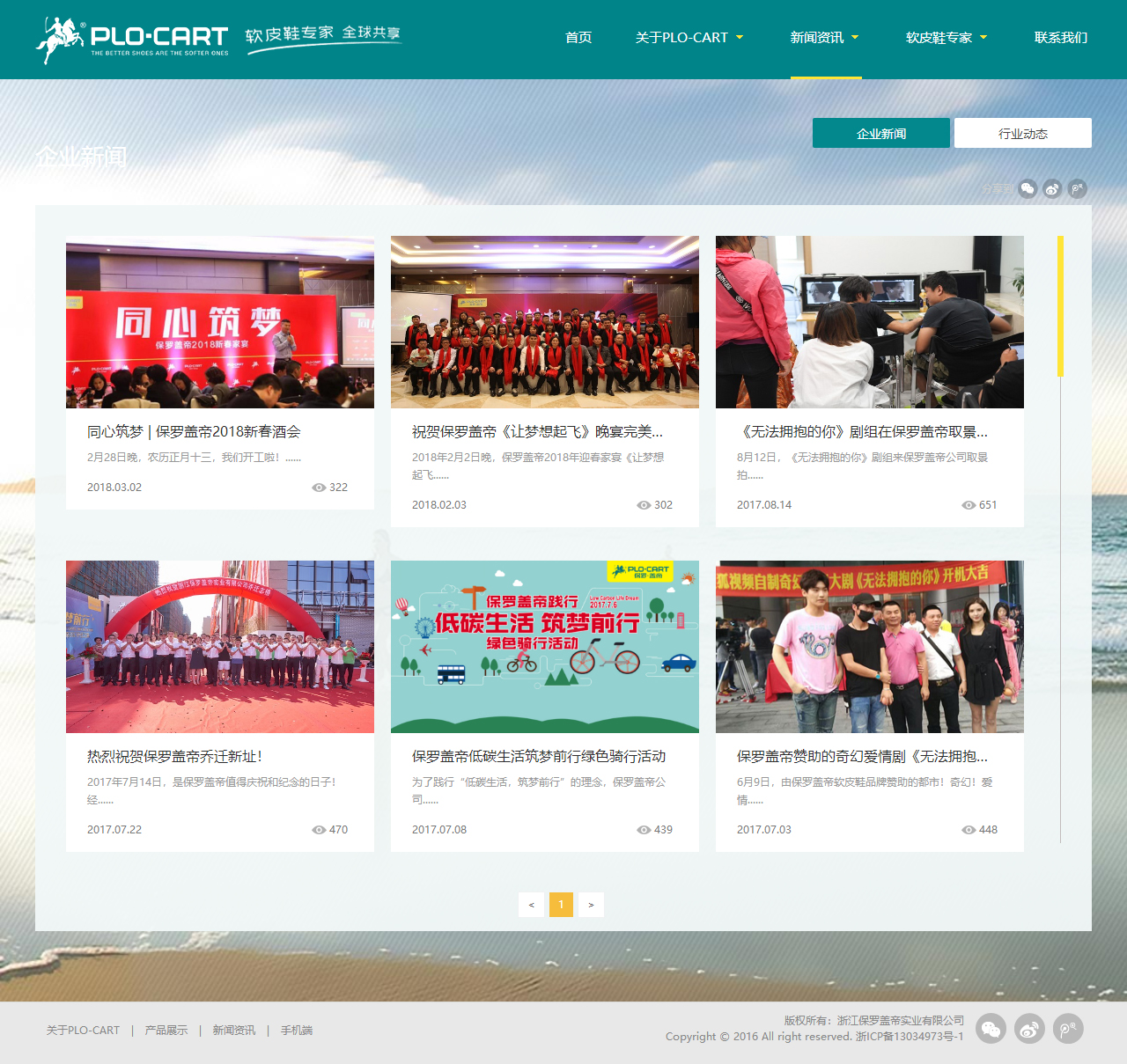Click view-count eye icon beside 448
Viewport: 1127px width, 1064px height.
[x=969, y=830]
